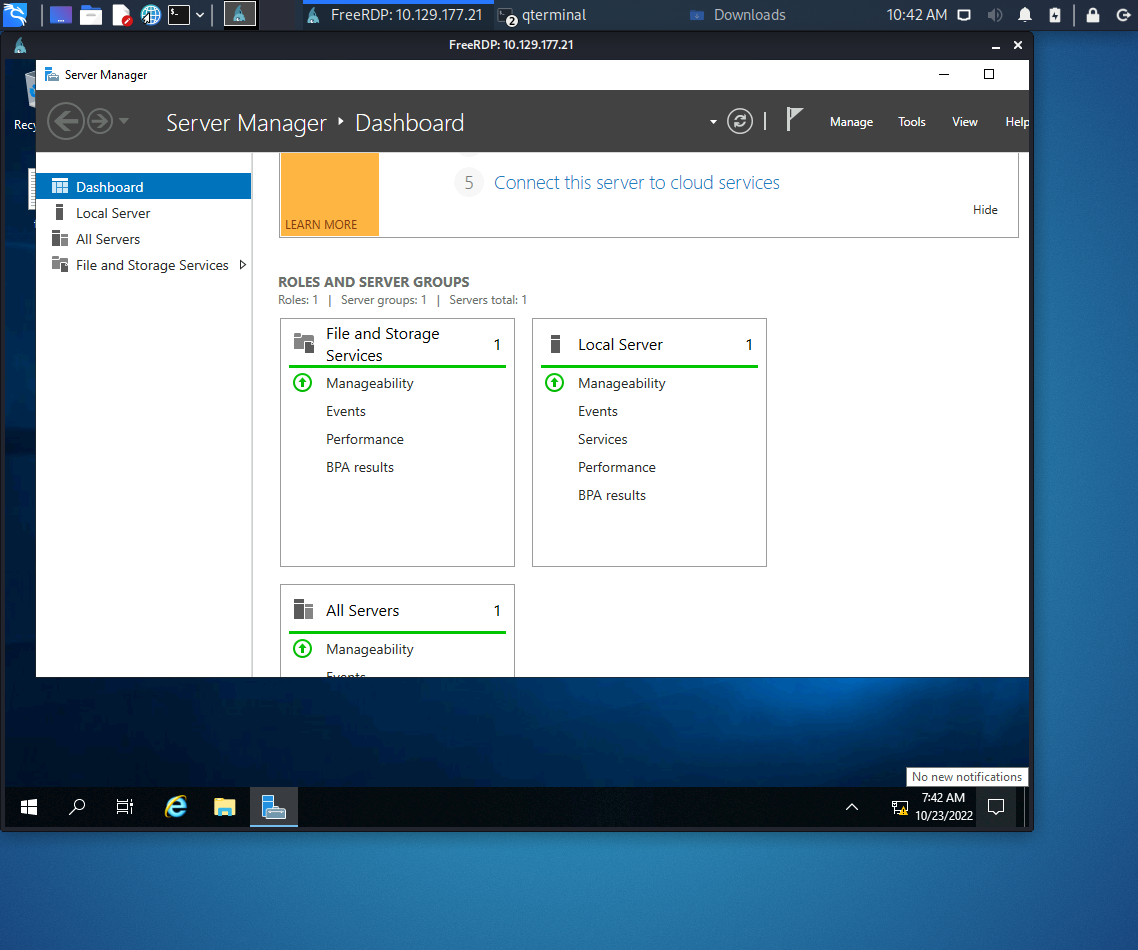Open Services in Local Server tile

pos(602,439)
